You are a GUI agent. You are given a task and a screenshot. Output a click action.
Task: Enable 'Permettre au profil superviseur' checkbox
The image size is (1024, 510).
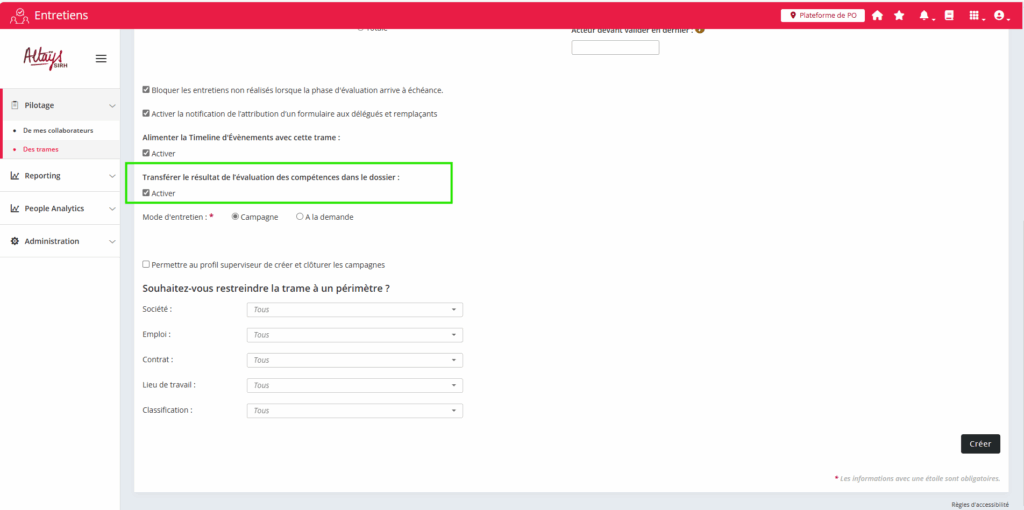pyautogui.click(x=147, y=265)
